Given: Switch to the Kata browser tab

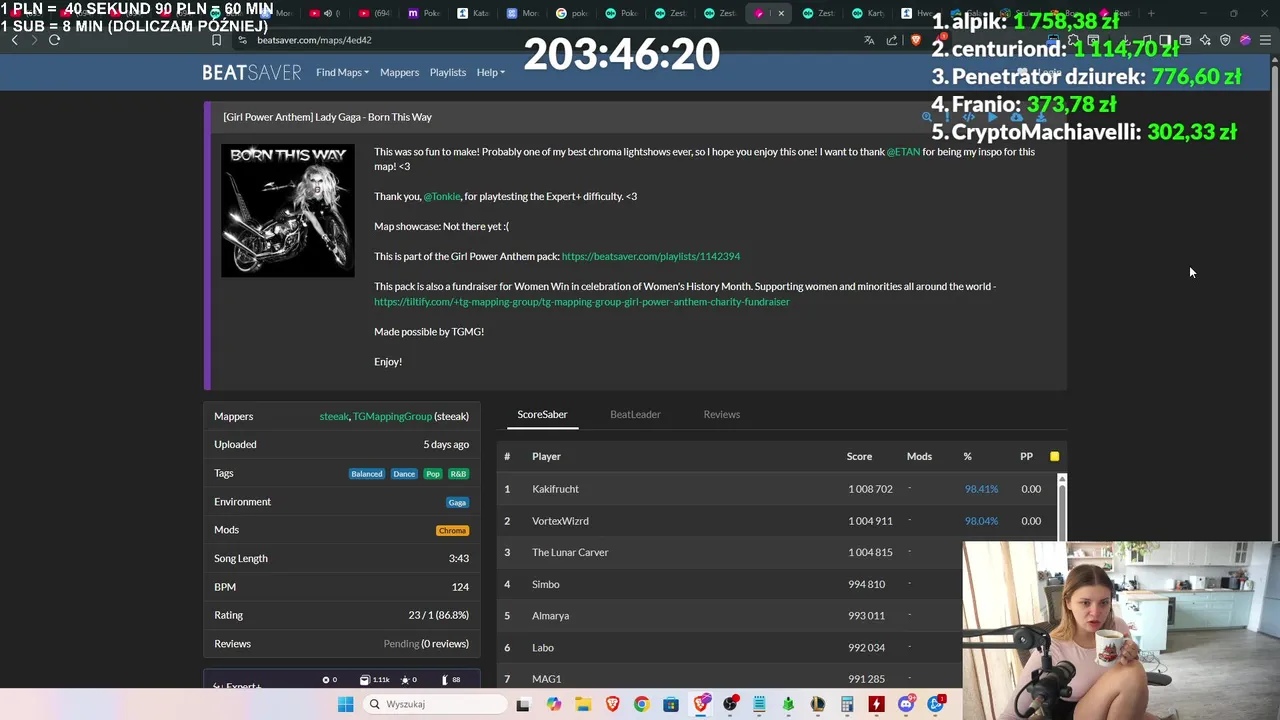Looking at the screenshot, I should [x=475, y=13].
